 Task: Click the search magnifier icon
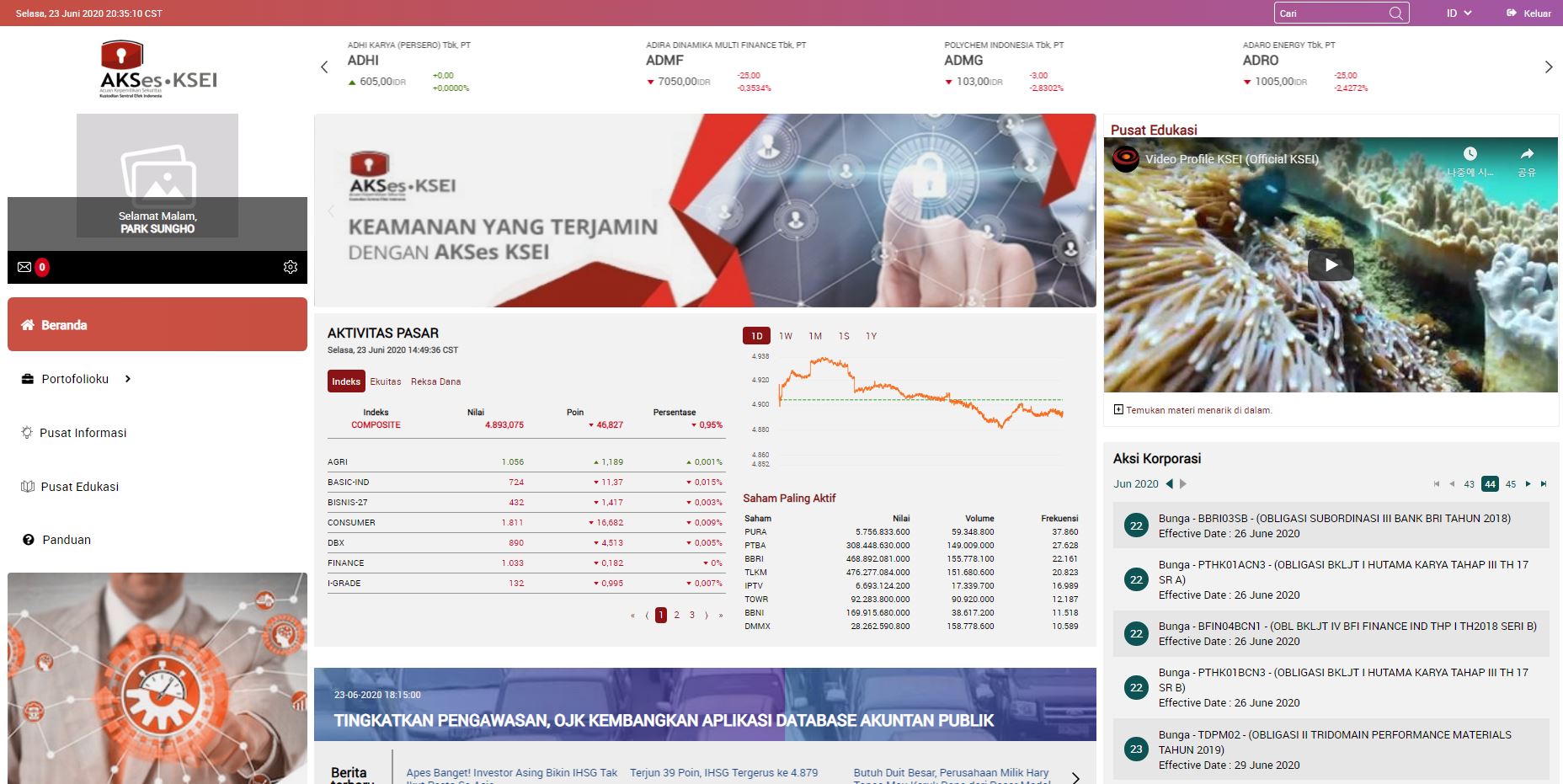(1395, 13)
